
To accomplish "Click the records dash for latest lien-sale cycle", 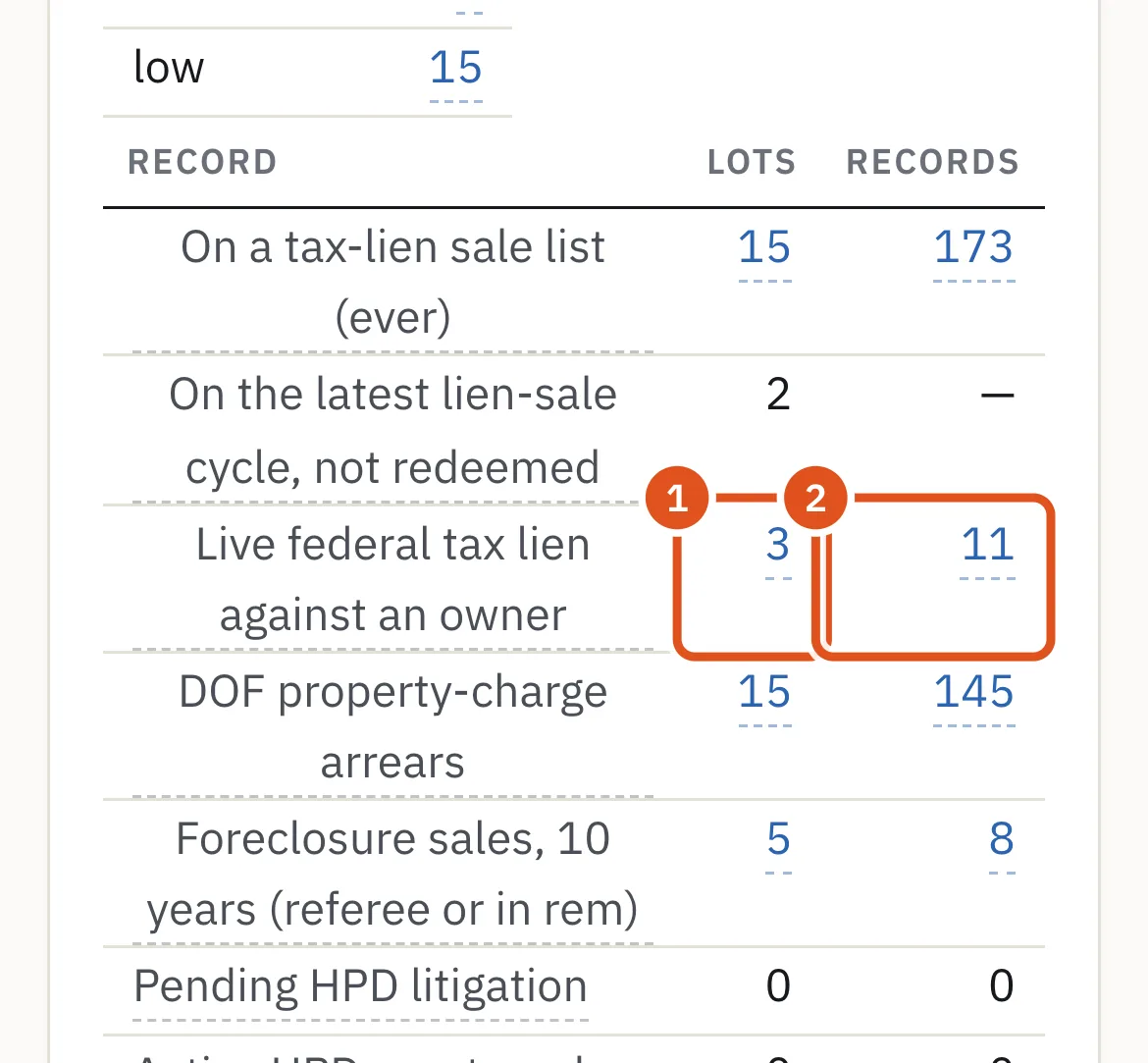I will (997, 396).
